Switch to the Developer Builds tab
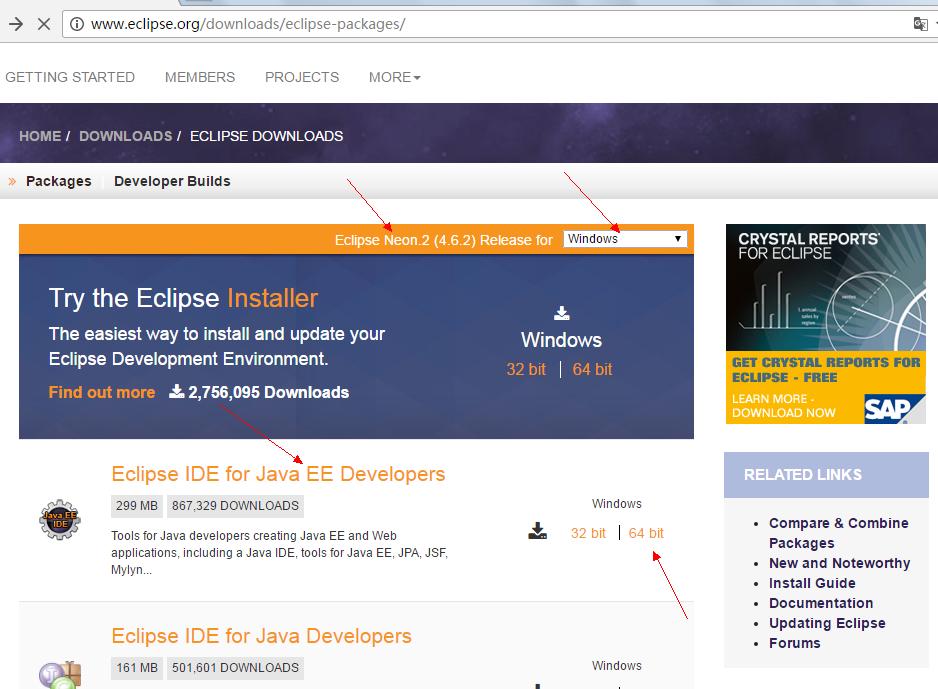The width and height of the screenshot is (938, 689). pos(172,181)
